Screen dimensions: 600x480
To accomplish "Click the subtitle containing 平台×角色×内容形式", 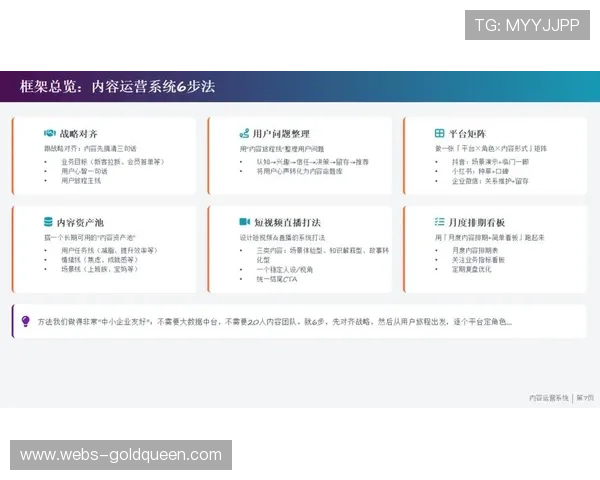I will [x=491, y=149].
